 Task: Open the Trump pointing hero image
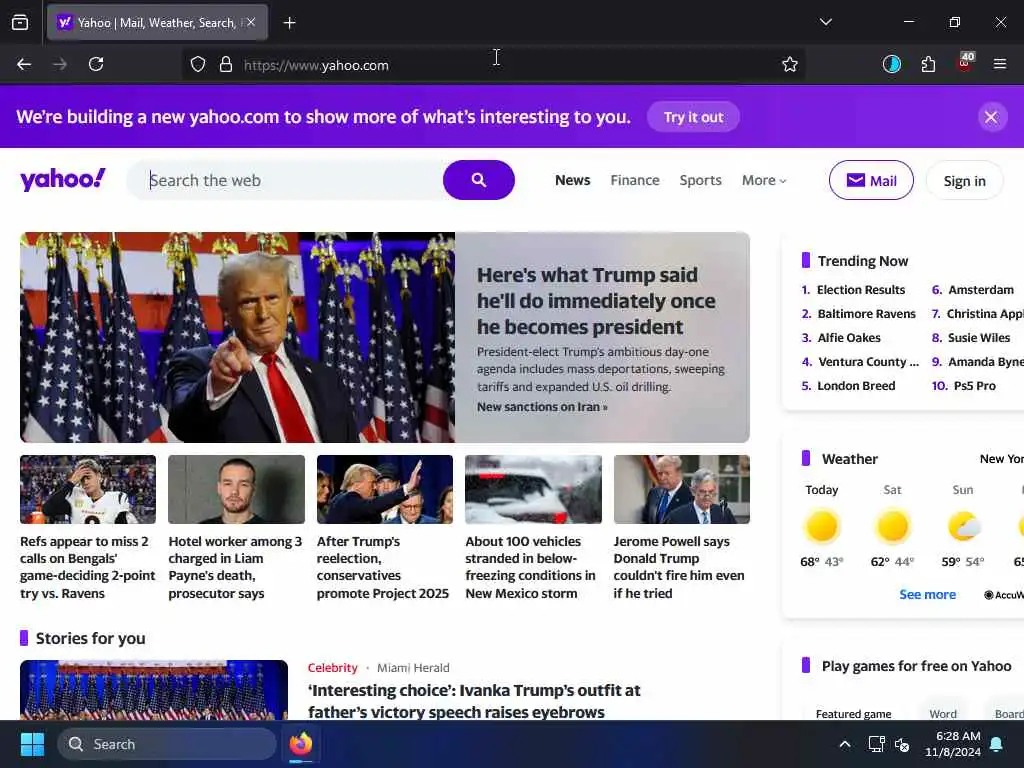(238, 337)
